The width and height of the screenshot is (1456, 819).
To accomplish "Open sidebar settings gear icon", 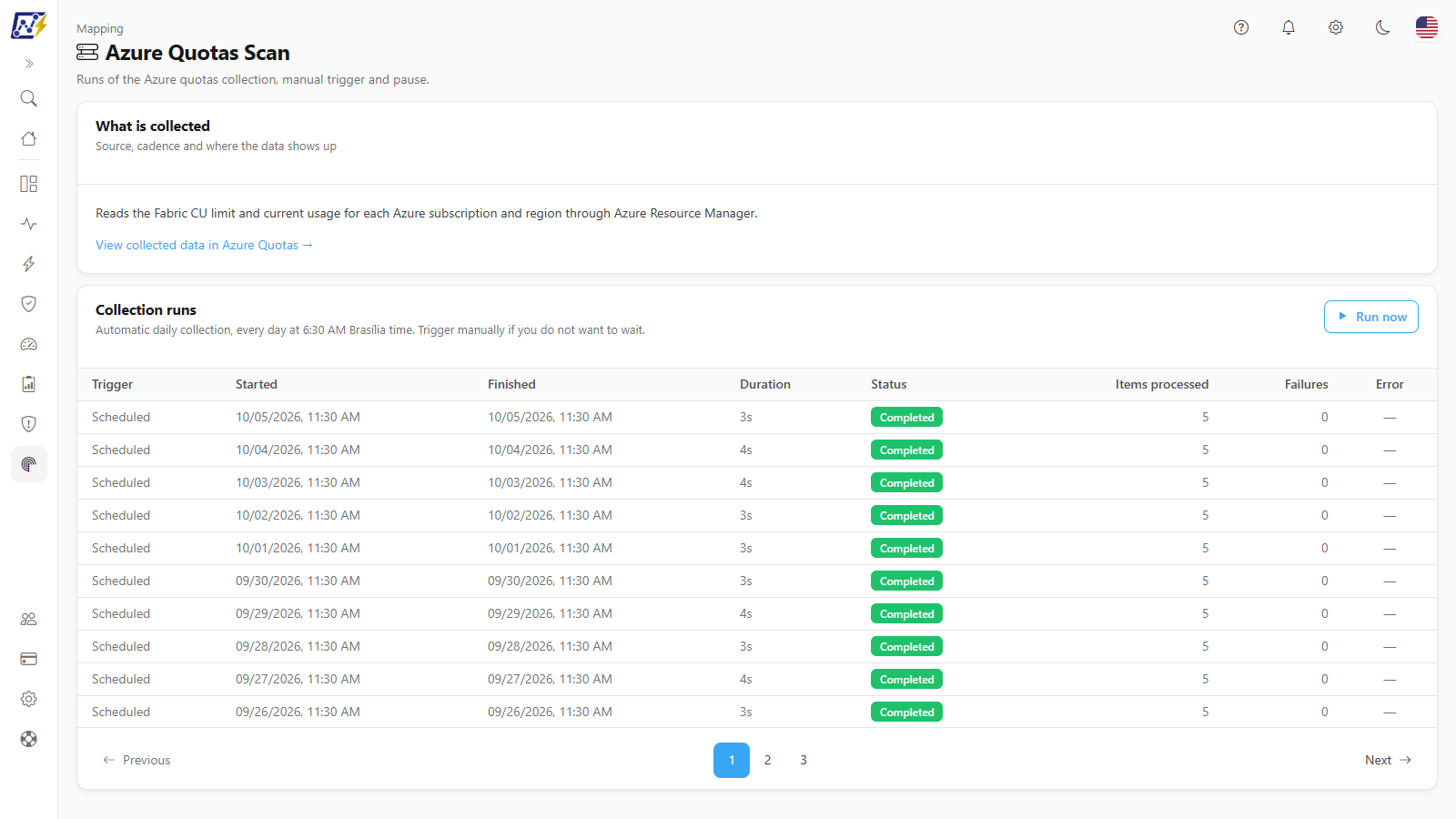I will pos(29,699).
